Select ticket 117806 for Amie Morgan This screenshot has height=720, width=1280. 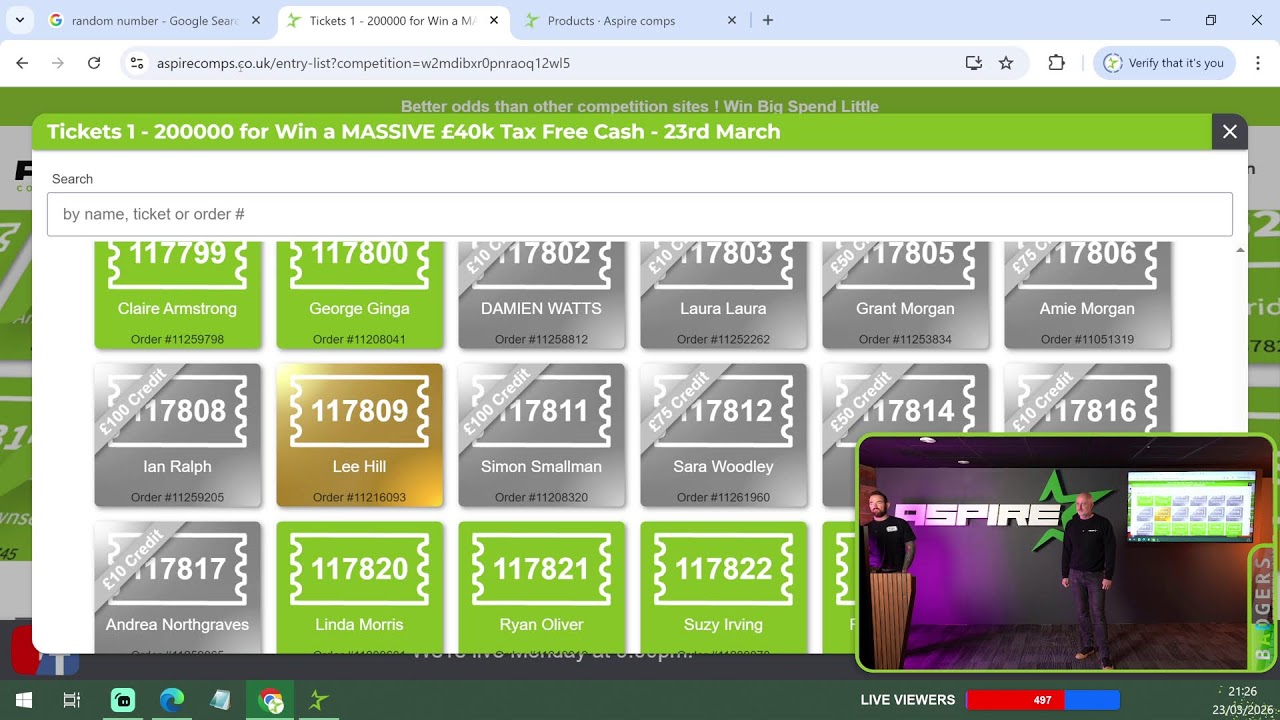pos(1087,296)
